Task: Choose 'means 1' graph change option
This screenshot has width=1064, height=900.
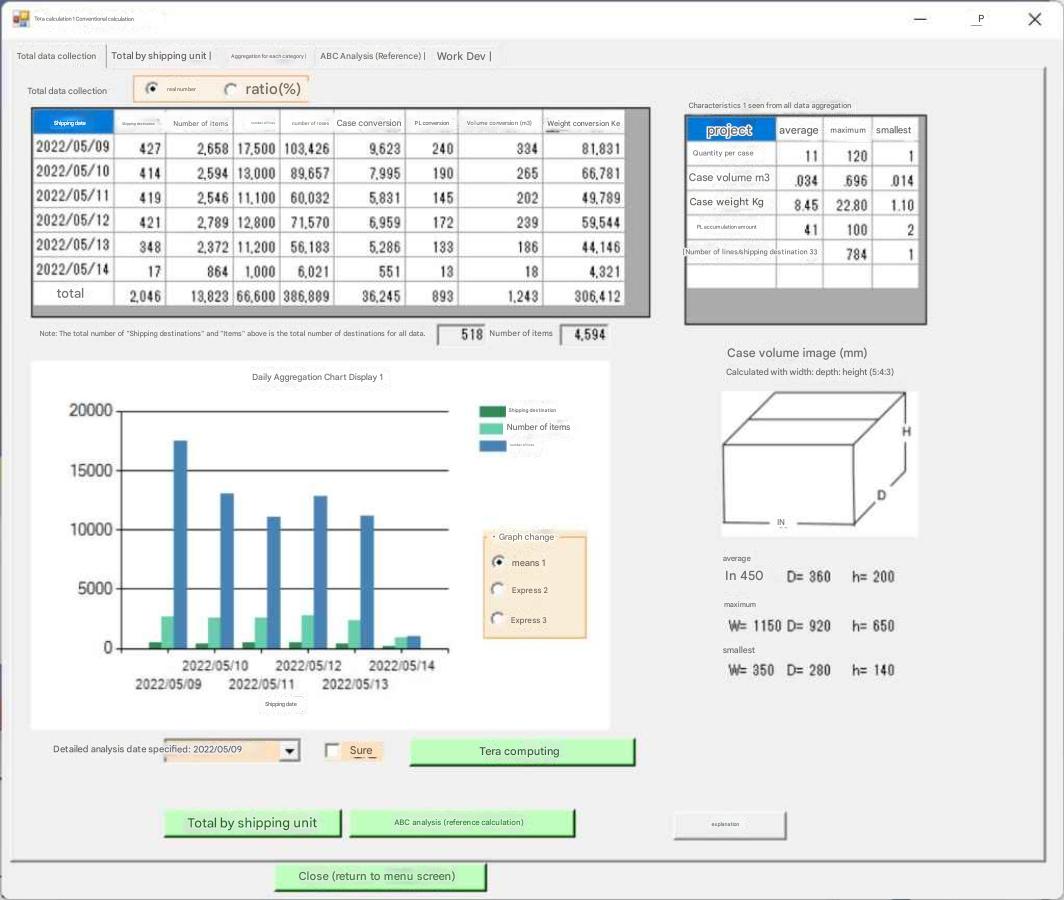Action: (x=498, y=562)
